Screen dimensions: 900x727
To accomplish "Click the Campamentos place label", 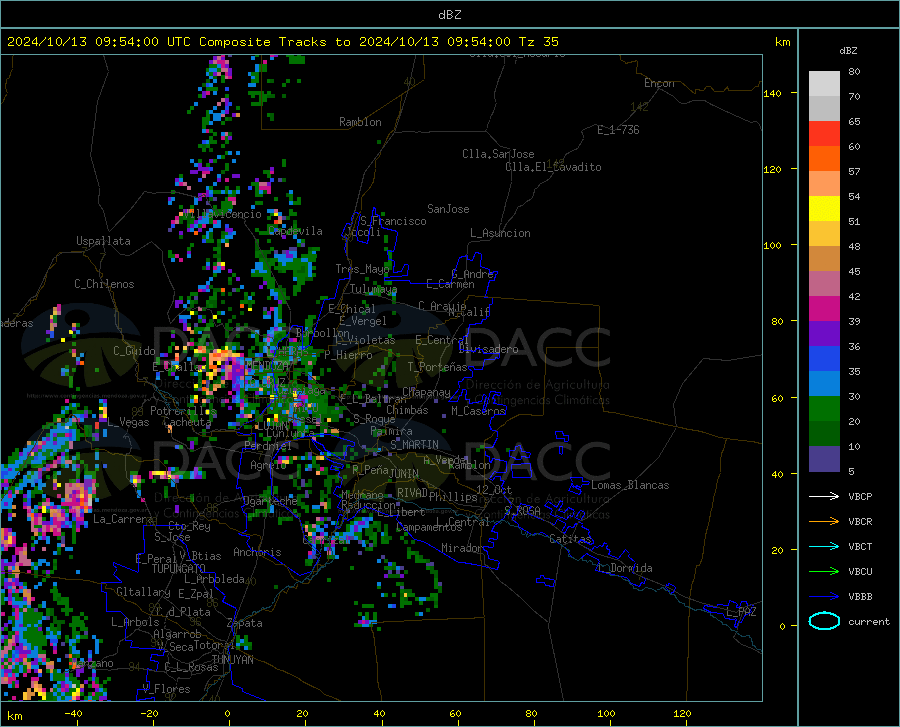I will point(429,527).
